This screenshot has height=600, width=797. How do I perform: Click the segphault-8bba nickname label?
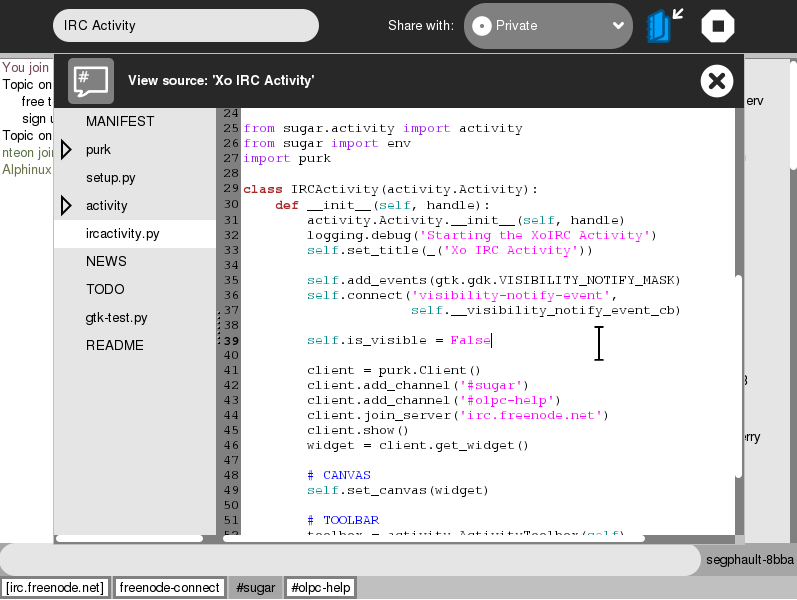pos(749,560)
